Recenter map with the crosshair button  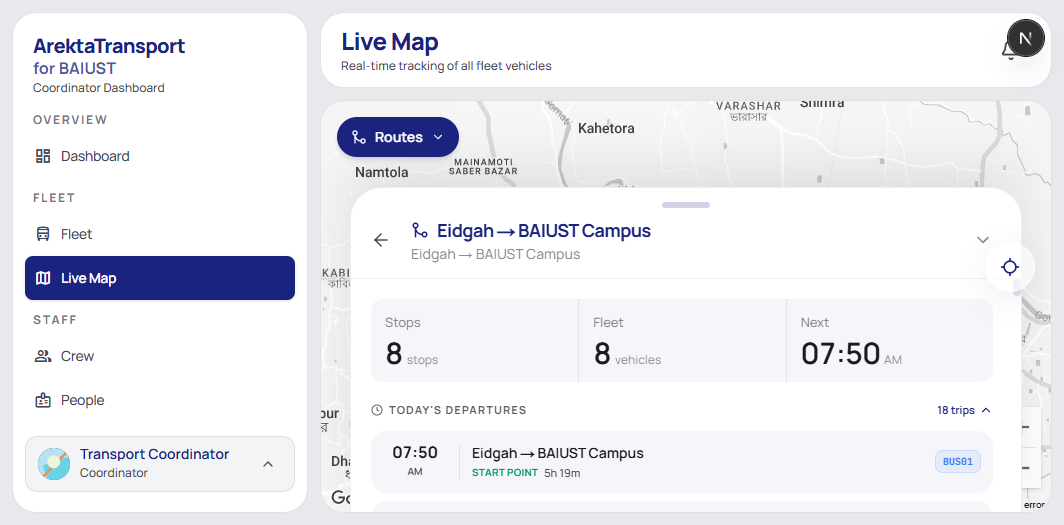[x=1010, y=267]
